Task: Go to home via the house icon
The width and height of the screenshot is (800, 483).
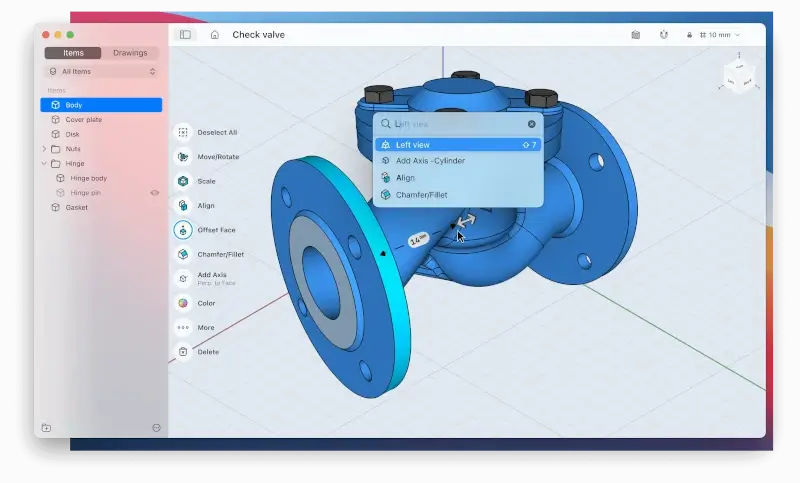Action: tap(215, 35)
